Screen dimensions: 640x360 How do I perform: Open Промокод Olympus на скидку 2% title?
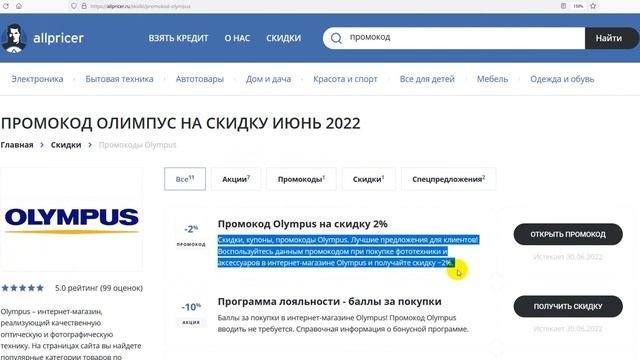[302, 224]
